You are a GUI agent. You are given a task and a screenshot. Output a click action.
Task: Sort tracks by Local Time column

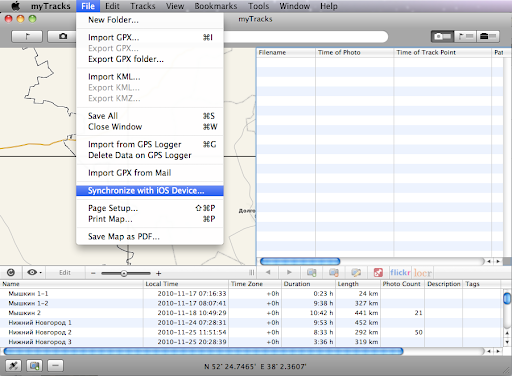(186, 284)
